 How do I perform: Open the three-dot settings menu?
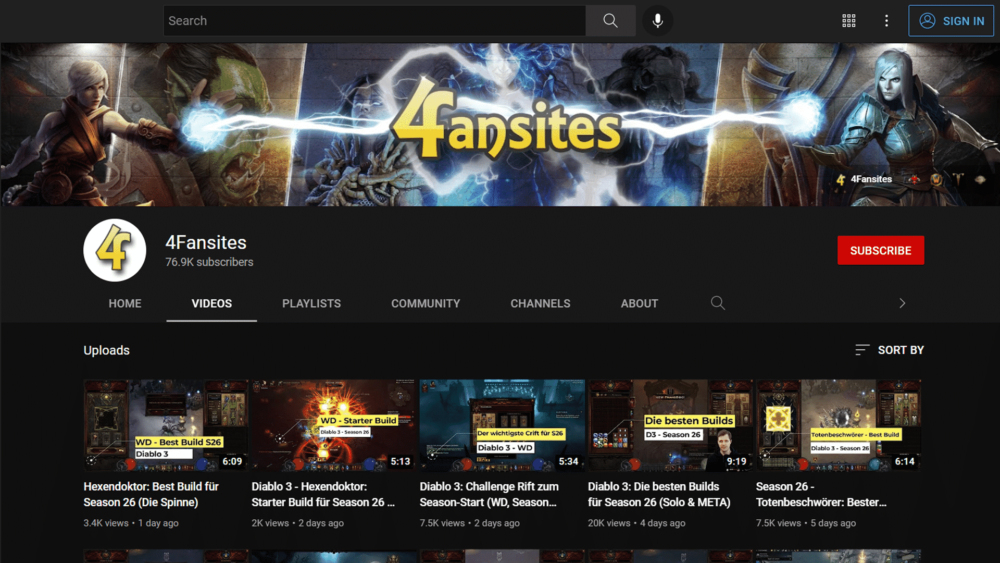point(886,21)
